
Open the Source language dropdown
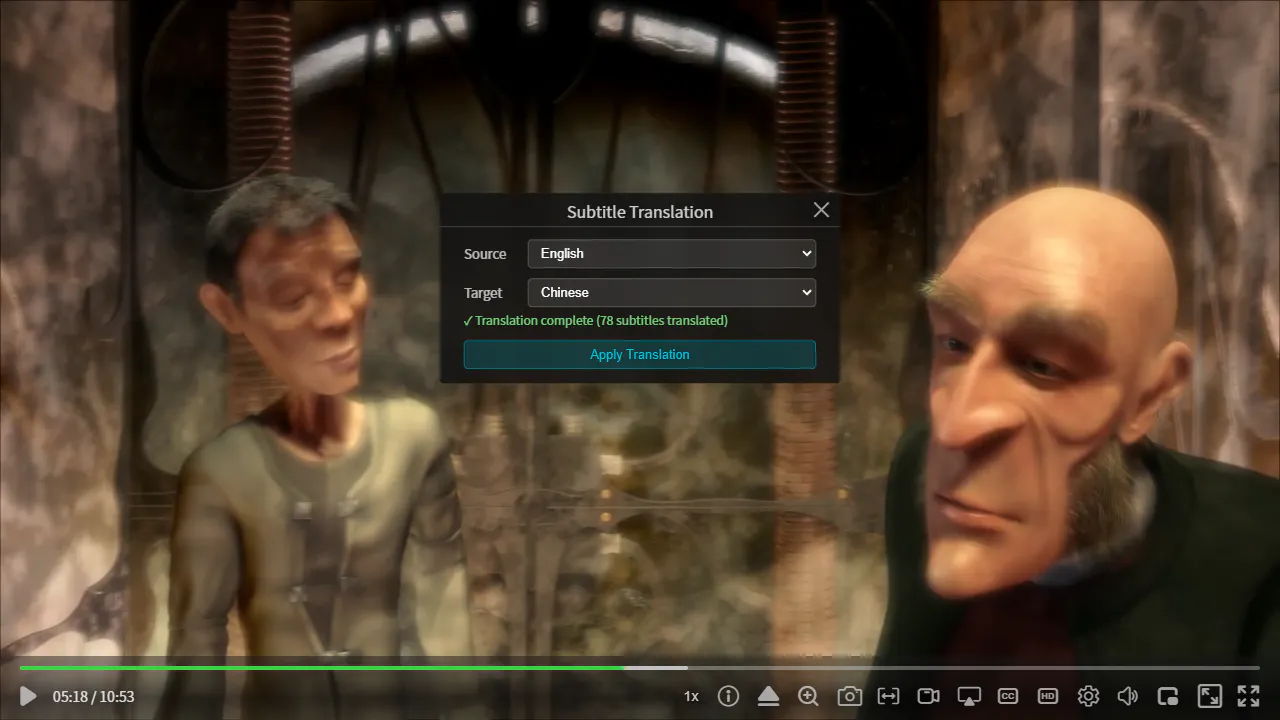click(x=672, y=253)
